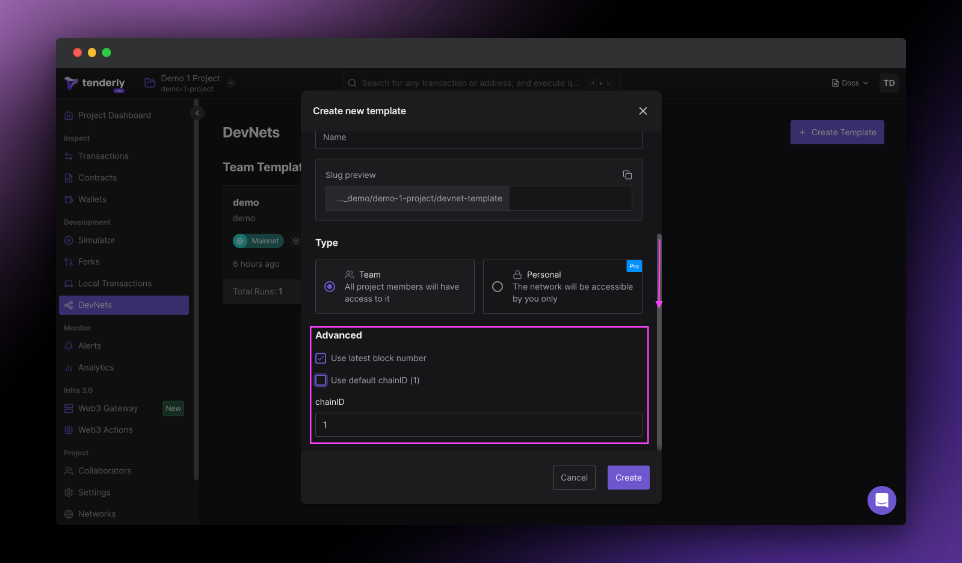Screen dimensions: 962x563
Task: Click the Tenderly logo icon
Action: tap(71, 83)
